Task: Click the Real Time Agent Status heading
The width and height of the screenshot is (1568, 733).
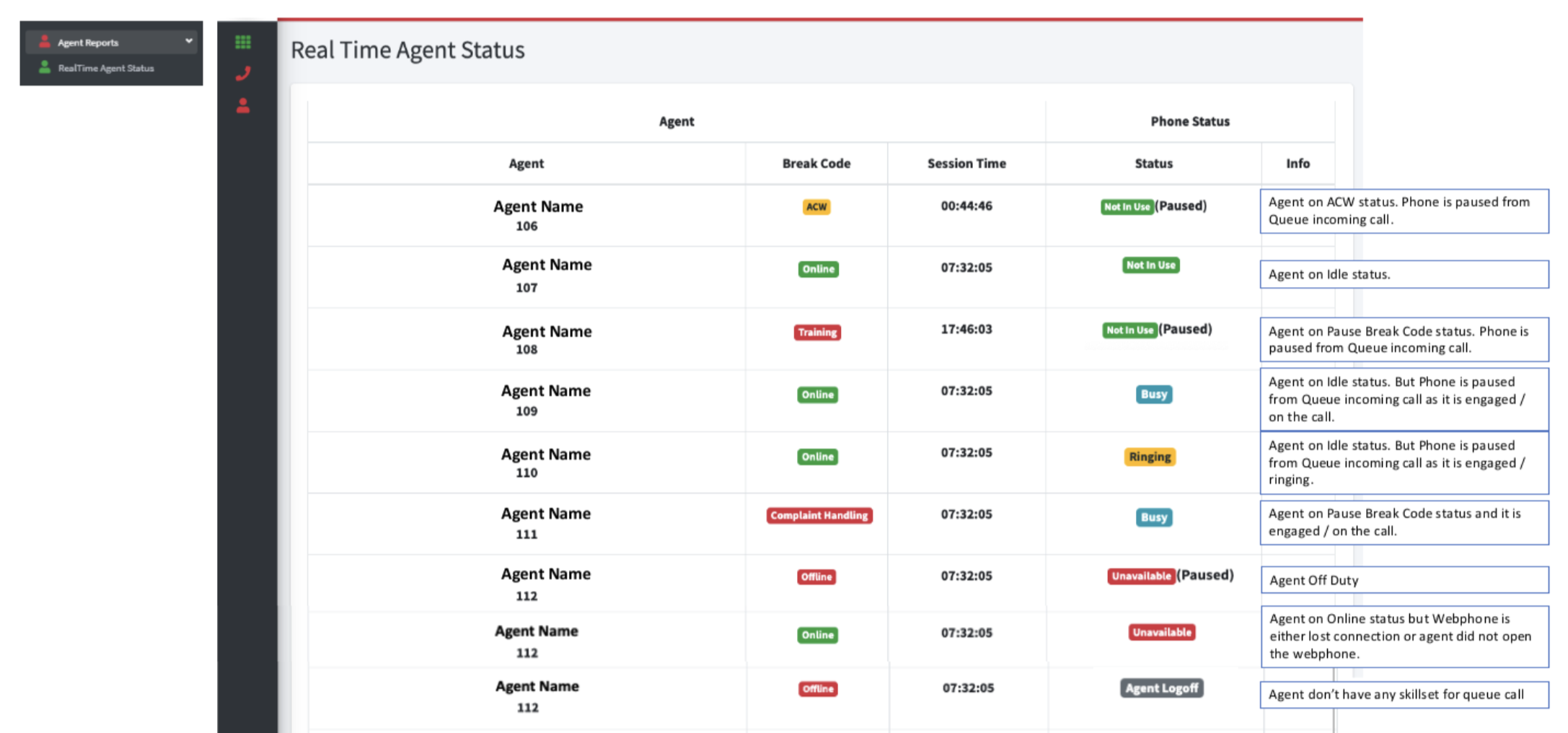Action: click(x=408, y=50)
